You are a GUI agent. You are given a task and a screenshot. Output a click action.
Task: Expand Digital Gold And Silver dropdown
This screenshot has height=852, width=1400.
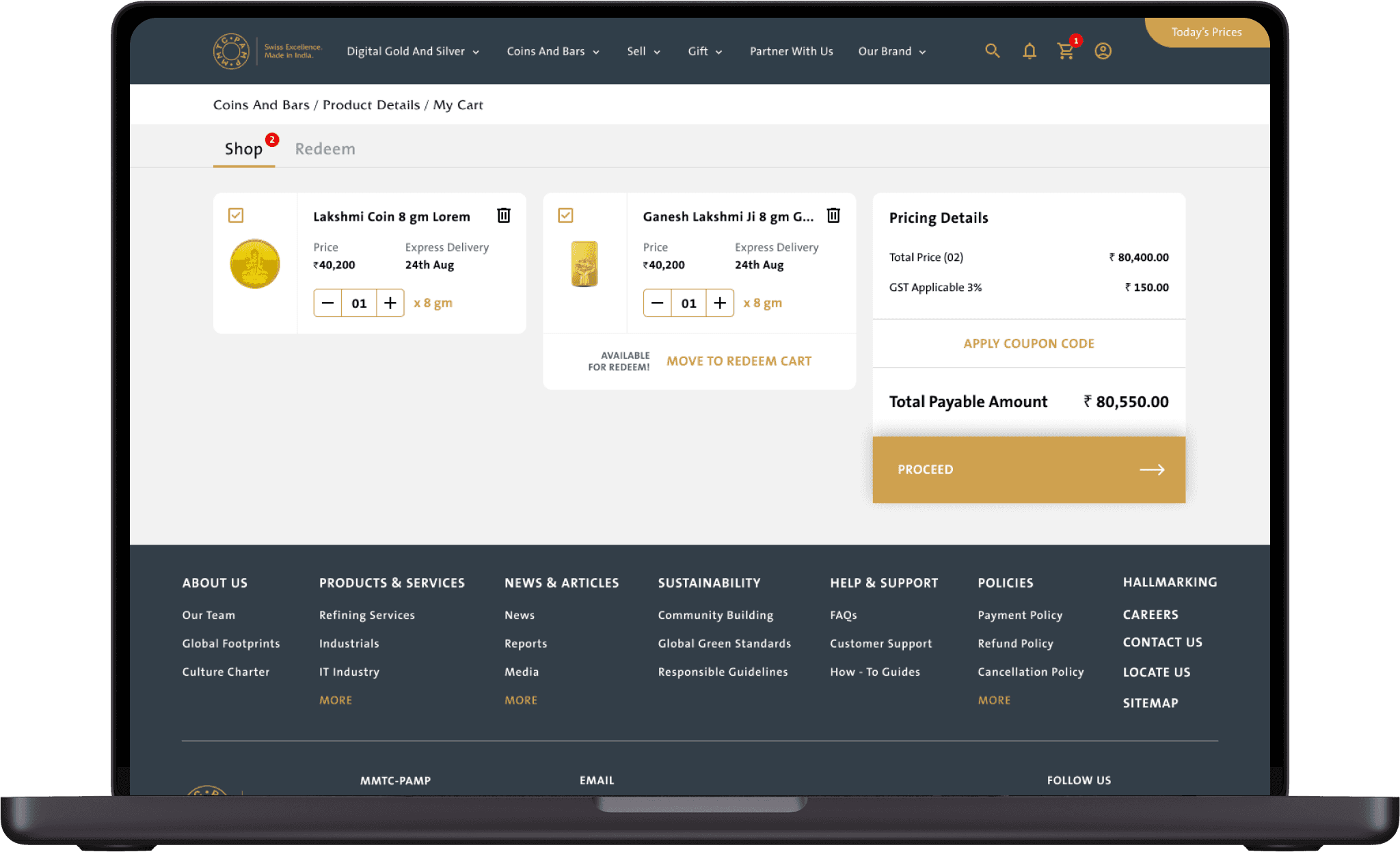click(413, 52)
